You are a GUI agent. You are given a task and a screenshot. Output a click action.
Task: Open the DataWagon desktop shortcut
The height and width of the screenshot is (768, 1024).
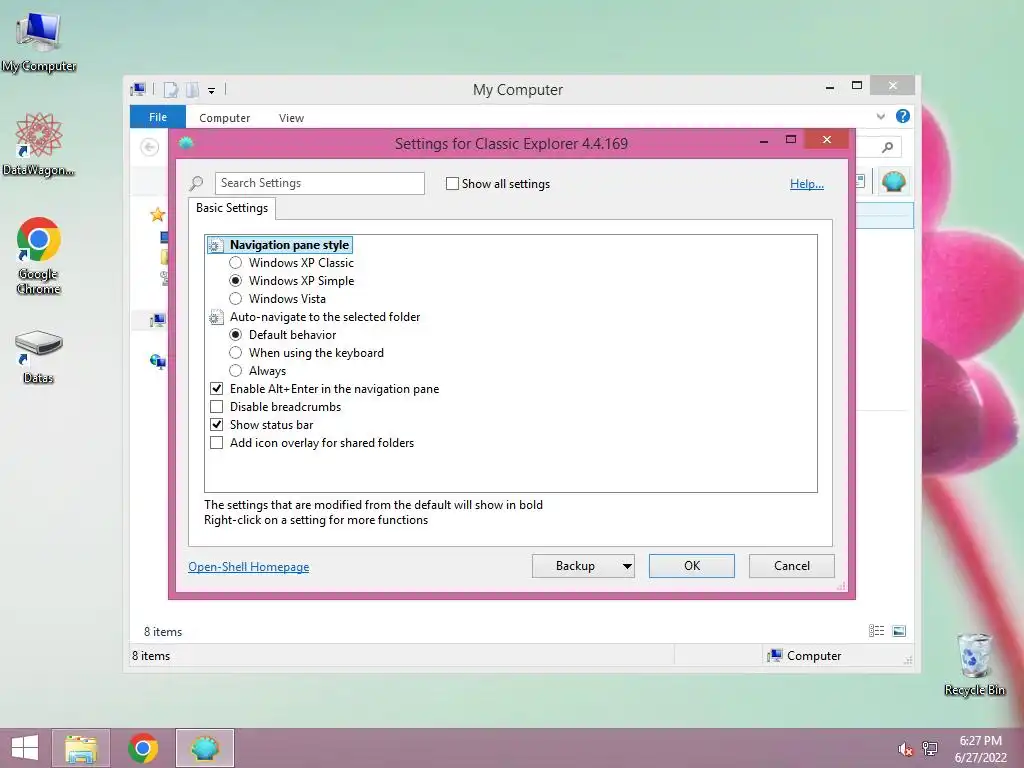click(39, 144)
